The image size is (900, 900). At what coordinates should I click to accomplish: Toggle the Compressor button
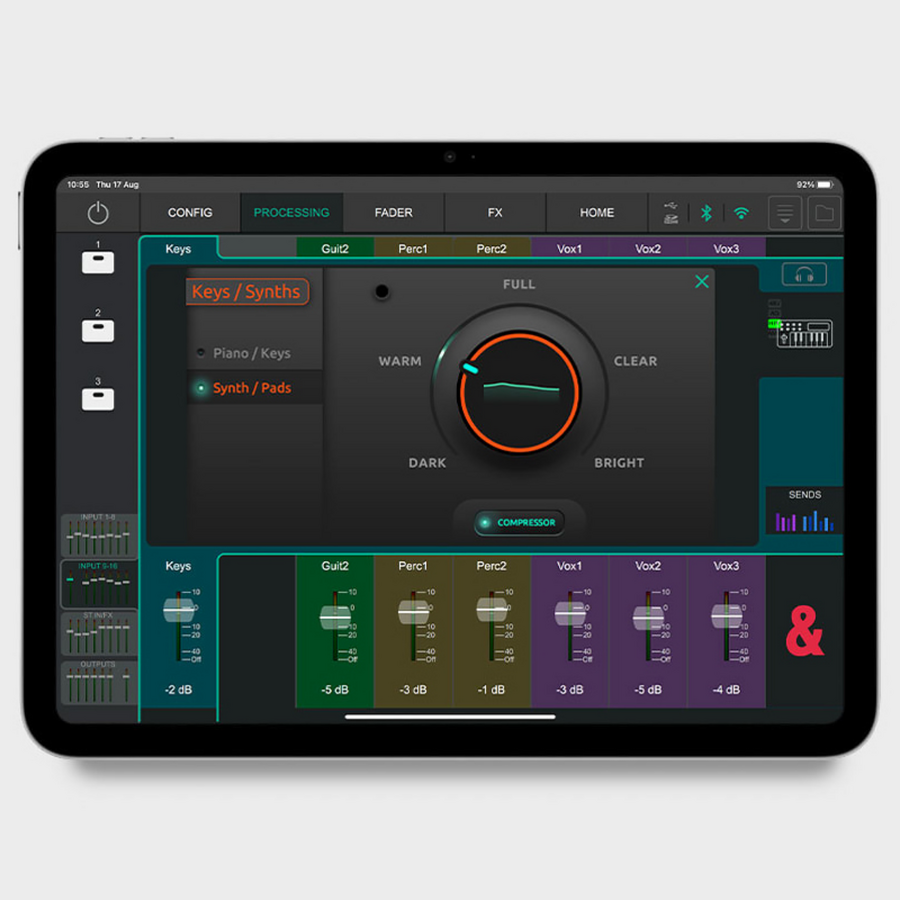click(519, 522)
